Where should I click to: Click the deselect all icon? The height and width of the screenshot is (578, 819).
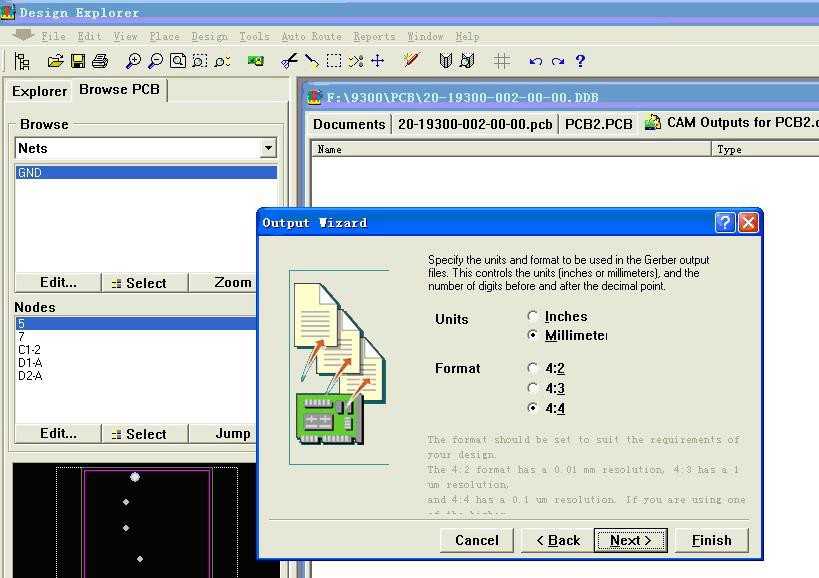click(356, 61)
